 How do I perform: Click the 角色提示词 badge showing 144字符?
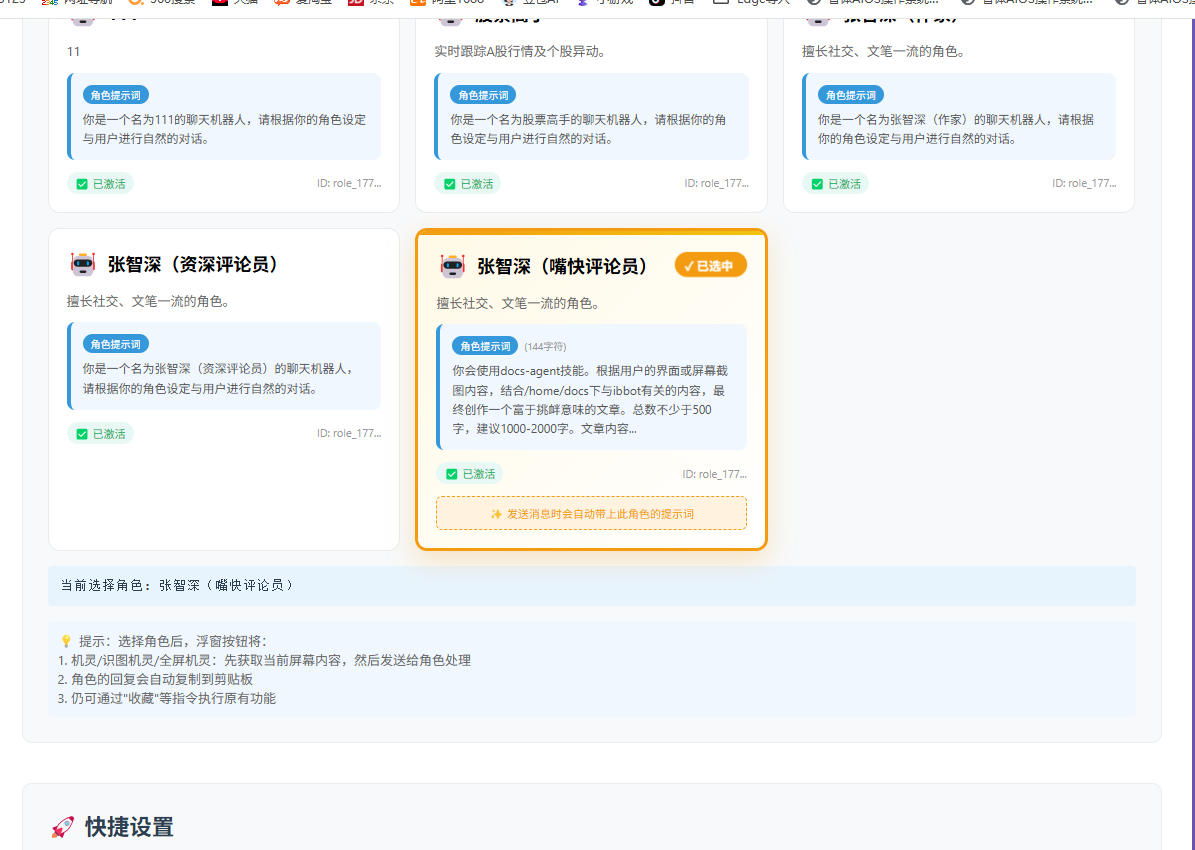tap(487, 345)
